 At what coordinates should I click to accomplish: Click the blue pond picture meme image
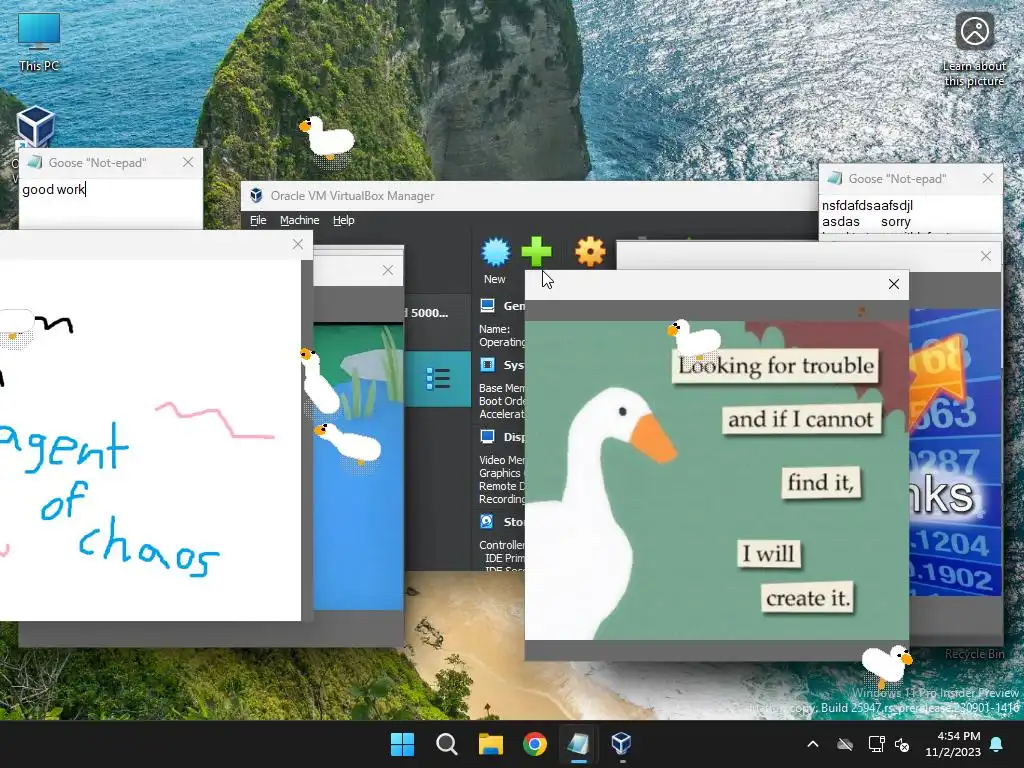point(358,467)
